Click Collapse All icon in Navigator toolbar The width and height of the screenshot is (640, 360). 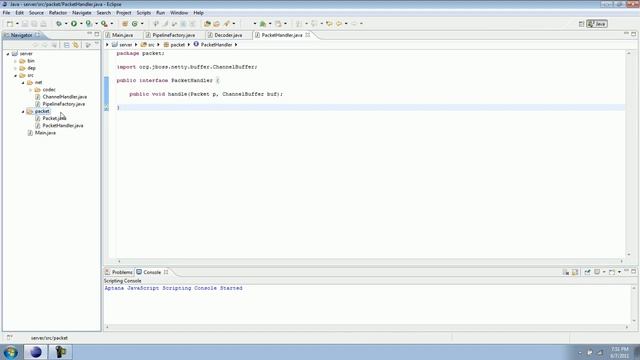[x=67, y=45]
